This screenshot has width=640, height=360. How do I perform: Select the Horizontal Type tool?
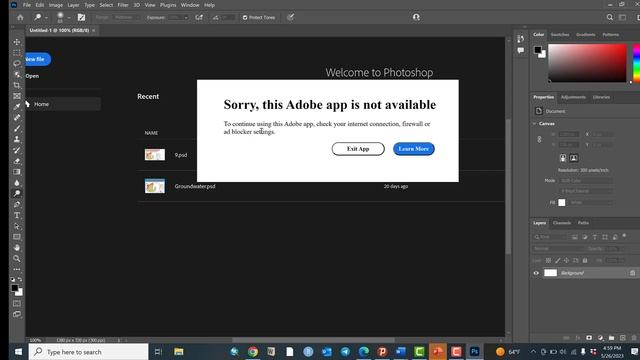tap(17, 215)
